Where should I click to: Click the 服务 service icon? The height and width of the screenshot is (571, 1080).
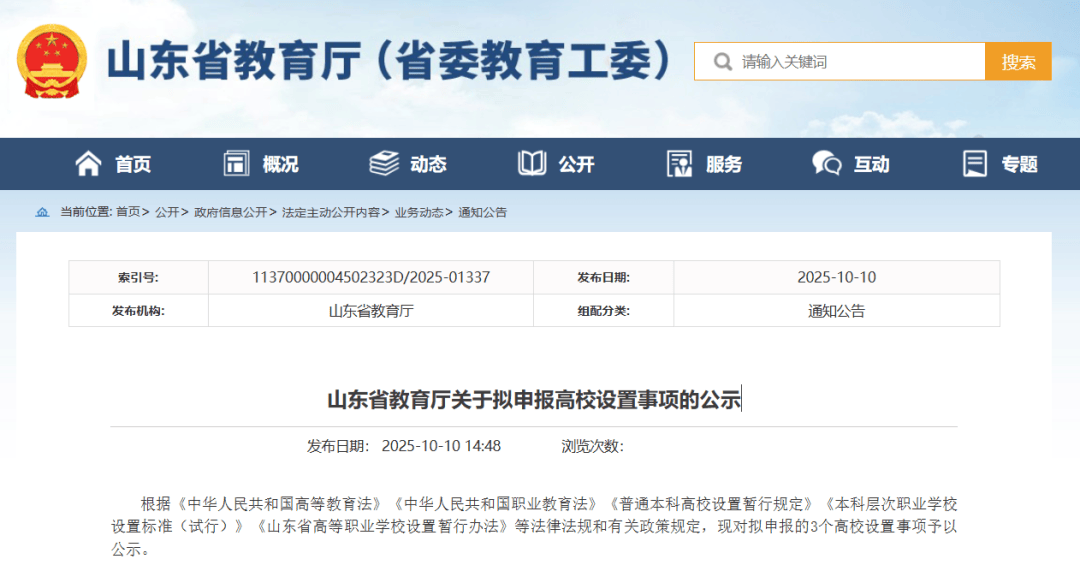[x=680, y=164]
